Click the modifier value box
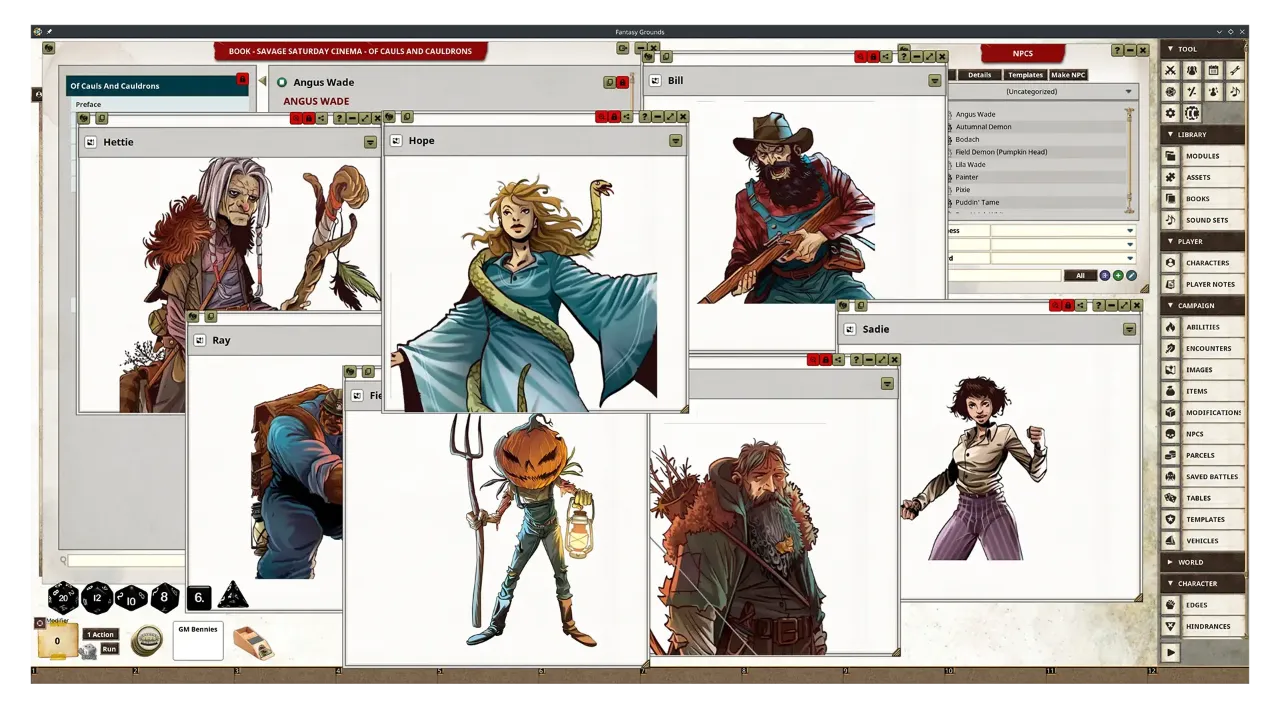The width and height of the screenshot is (1280, 720). point(57,641)
